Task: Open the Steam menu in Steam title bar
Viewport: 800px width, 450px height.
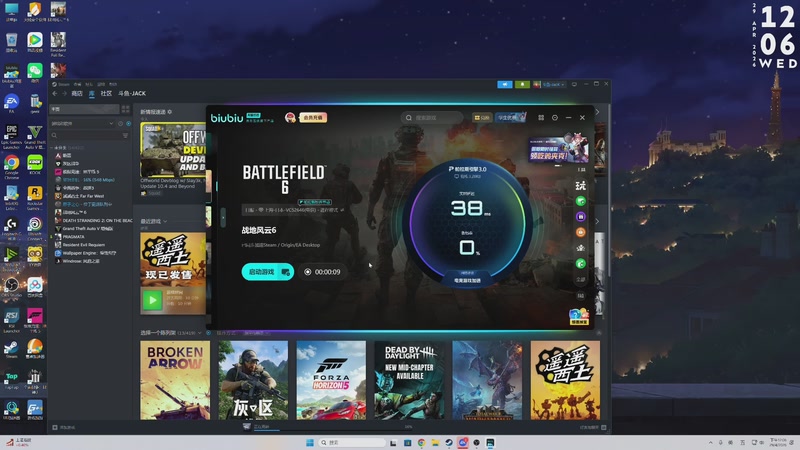Action: pyautogui.click(x=61, y=84)
